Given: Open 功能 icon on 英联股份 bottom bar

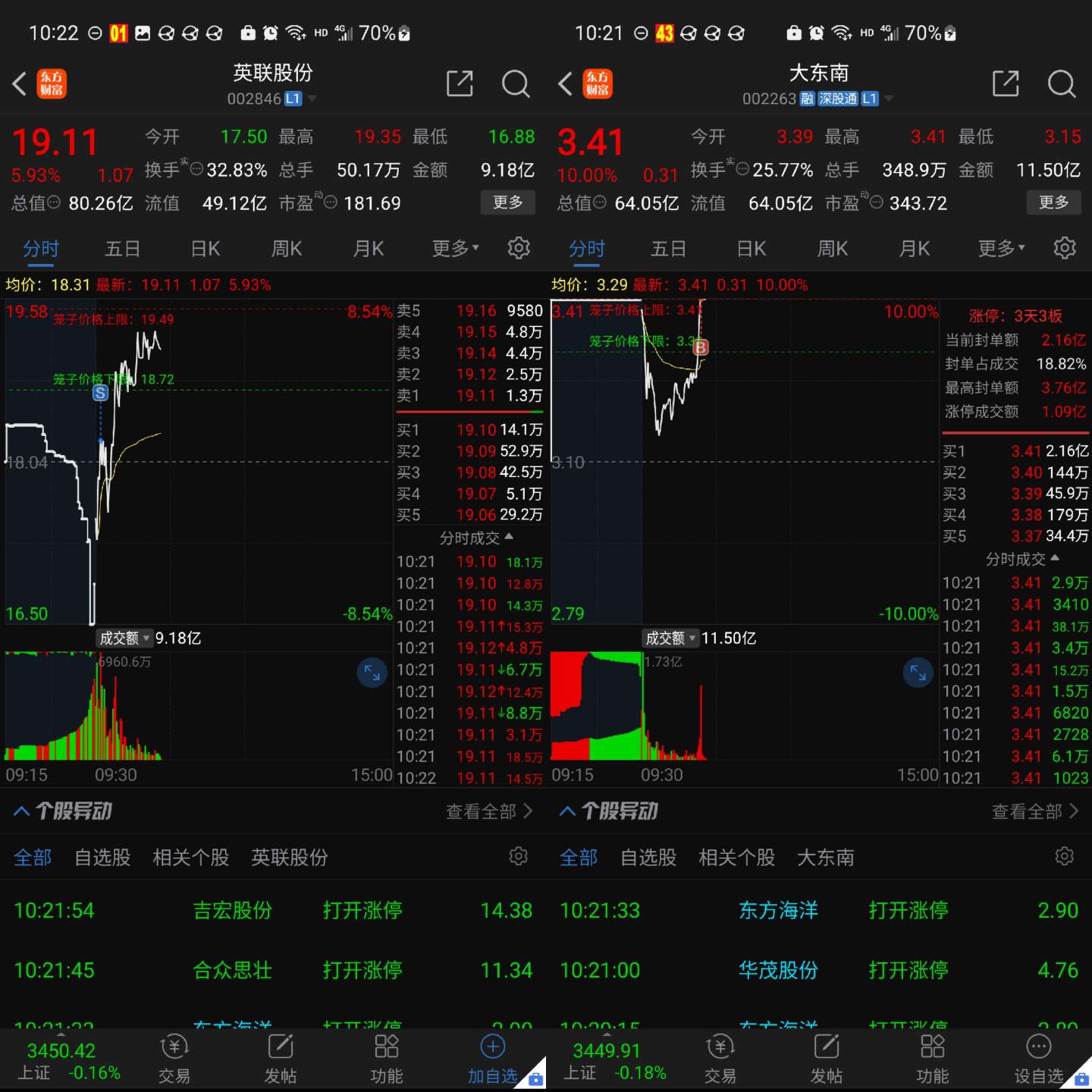Looking at the screenshot, I should pos(387,1059).
